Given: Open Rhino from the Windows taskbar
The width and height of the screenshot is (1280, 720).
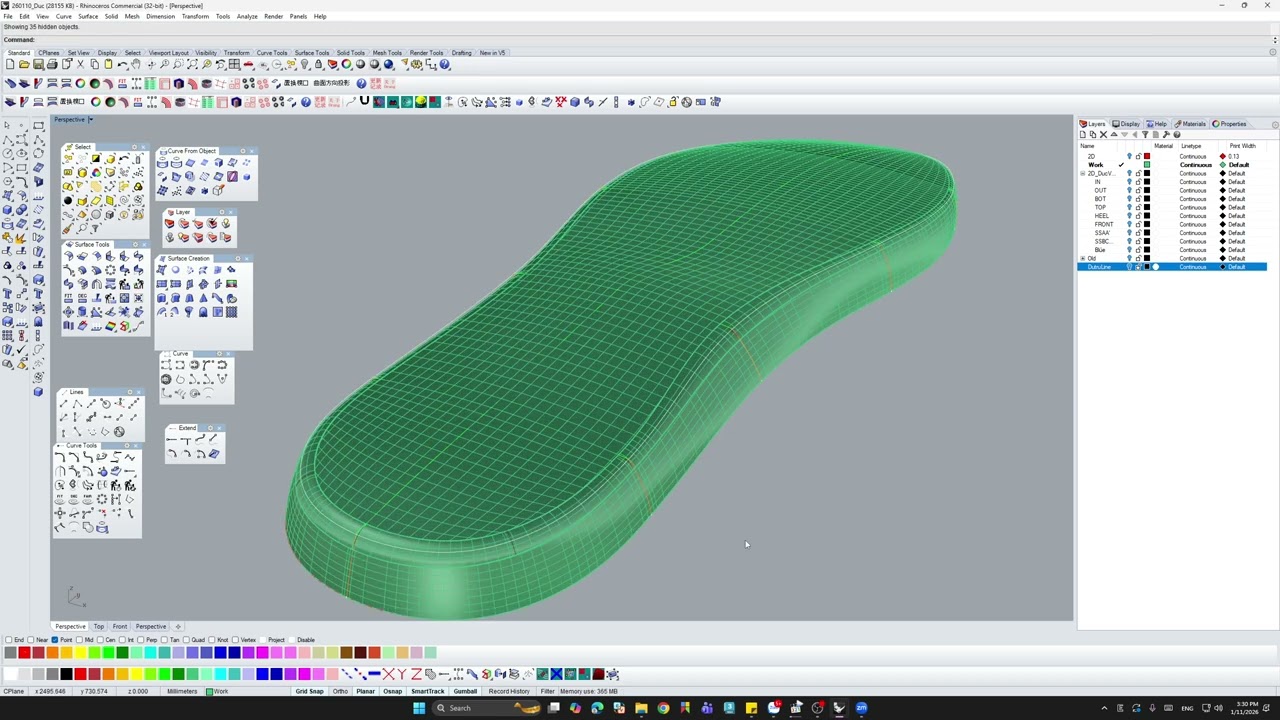Looking at the screenshot, I should tap(839, 708).
